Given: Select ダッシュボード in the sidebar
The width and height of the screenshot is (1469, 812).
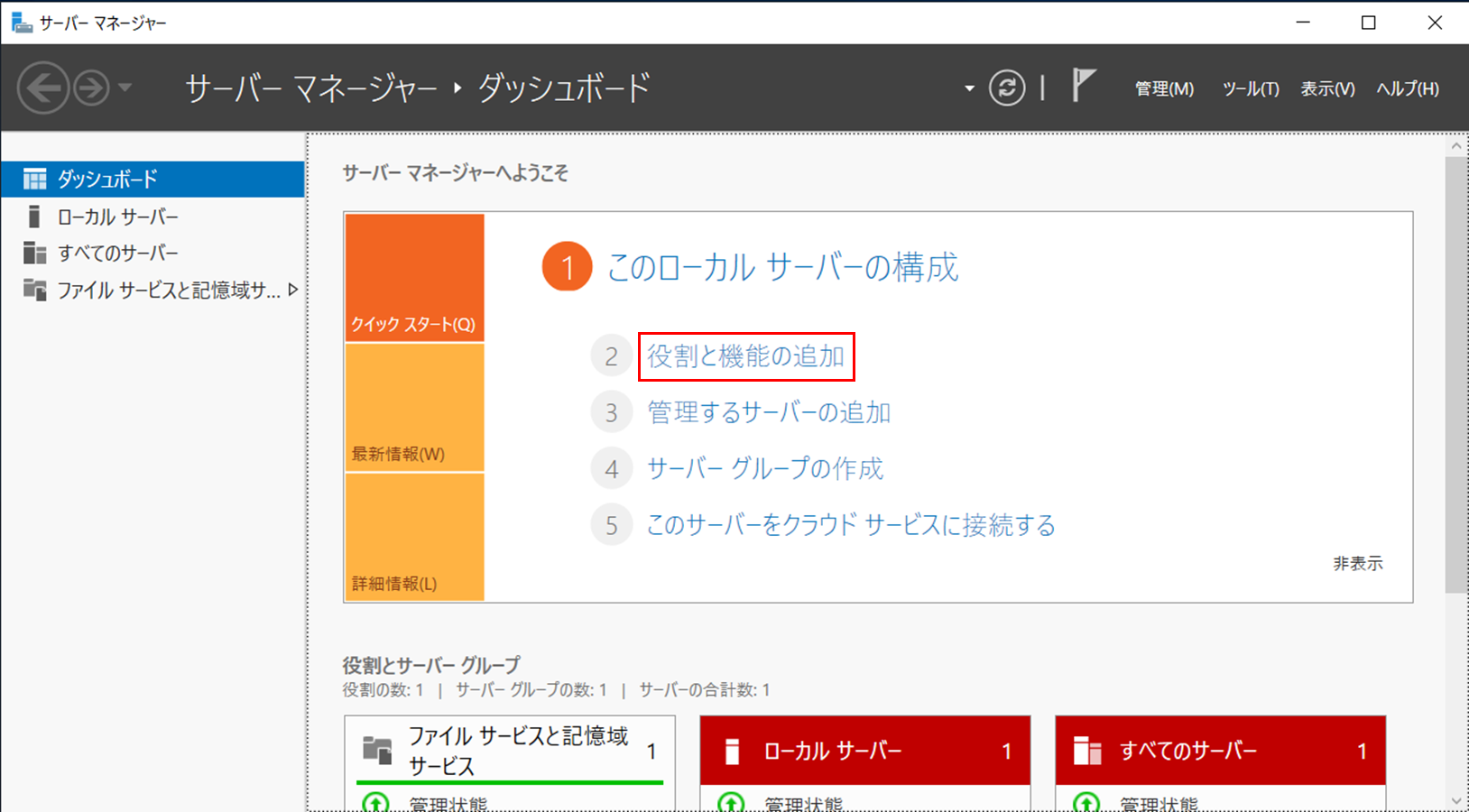Looking at the screenshot, I should [152, 179].
